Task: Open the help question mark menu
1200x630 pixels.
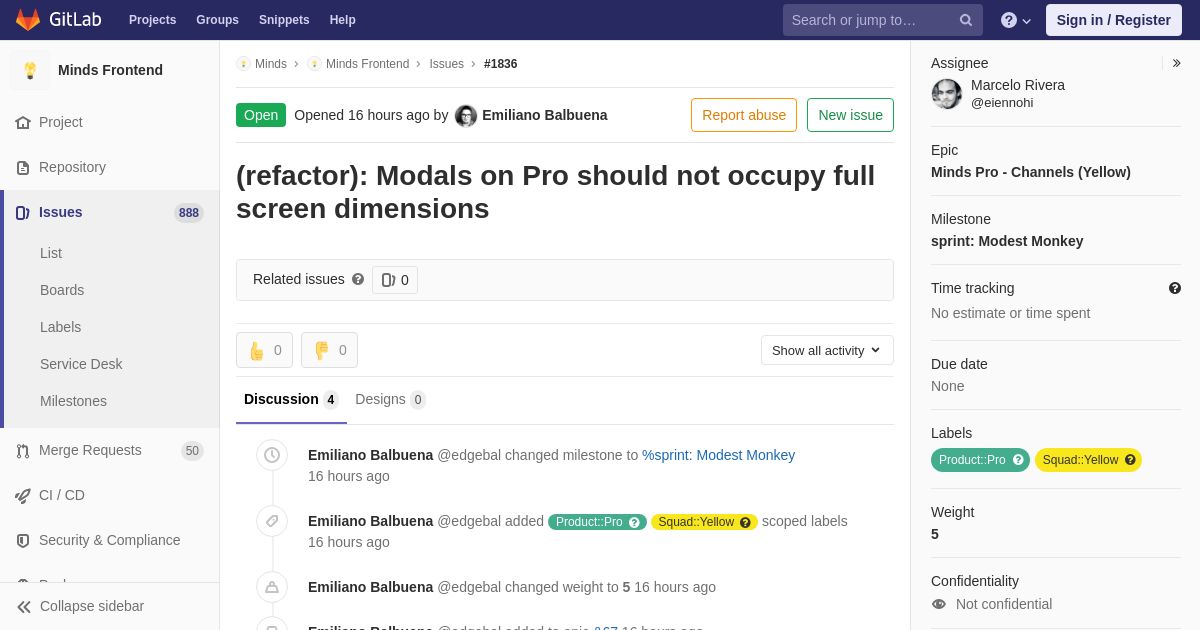Action: click(x=1016, y=20)
